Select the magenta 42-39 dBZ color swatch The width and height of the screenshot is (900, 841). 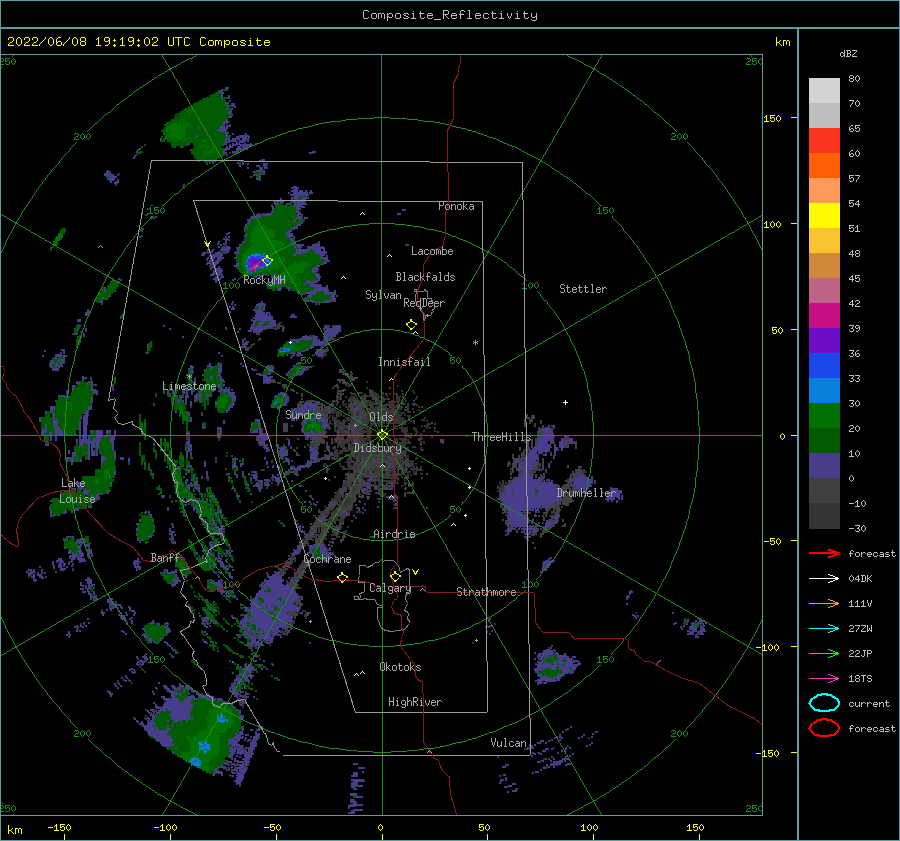[x=824, y=316]
